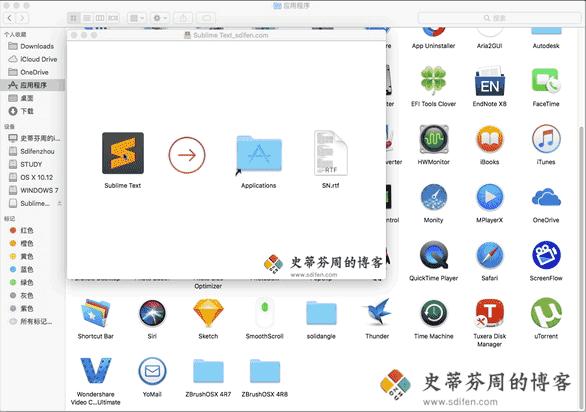Launch HWMonitor

point(434,139)
